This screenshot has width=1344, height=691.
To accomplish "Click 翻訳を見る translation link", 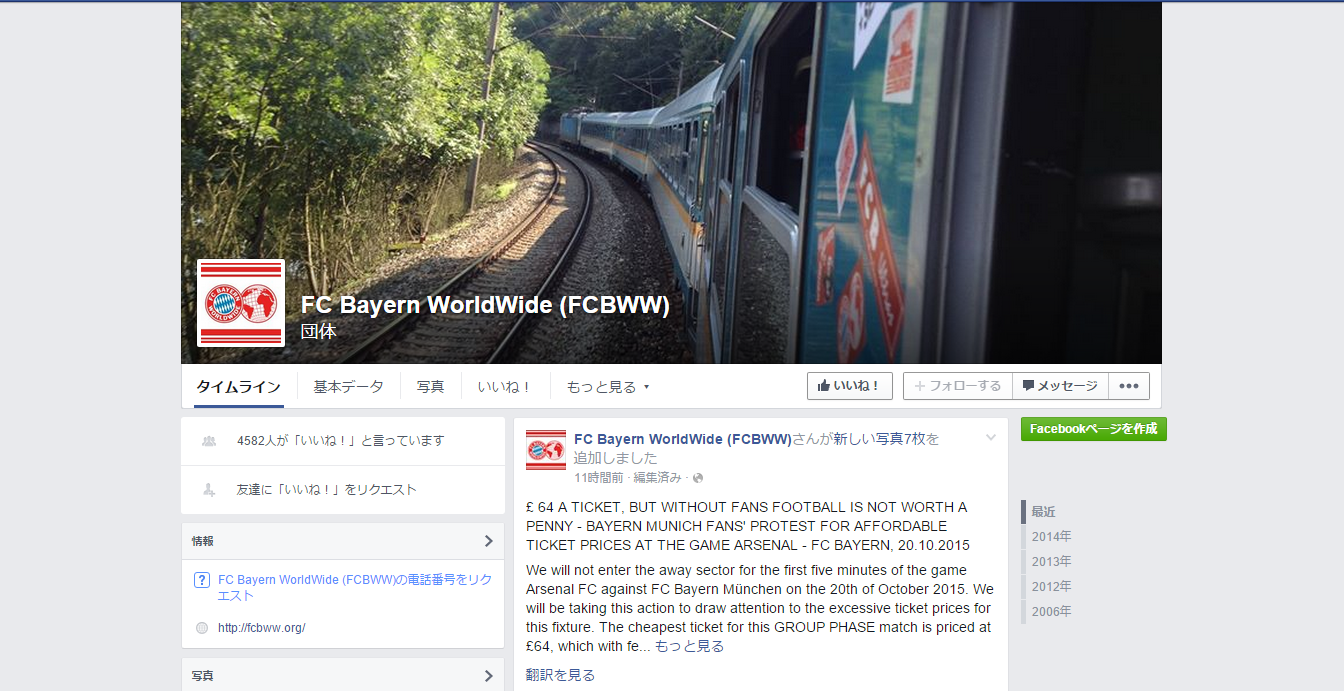I will click(560, 675).
